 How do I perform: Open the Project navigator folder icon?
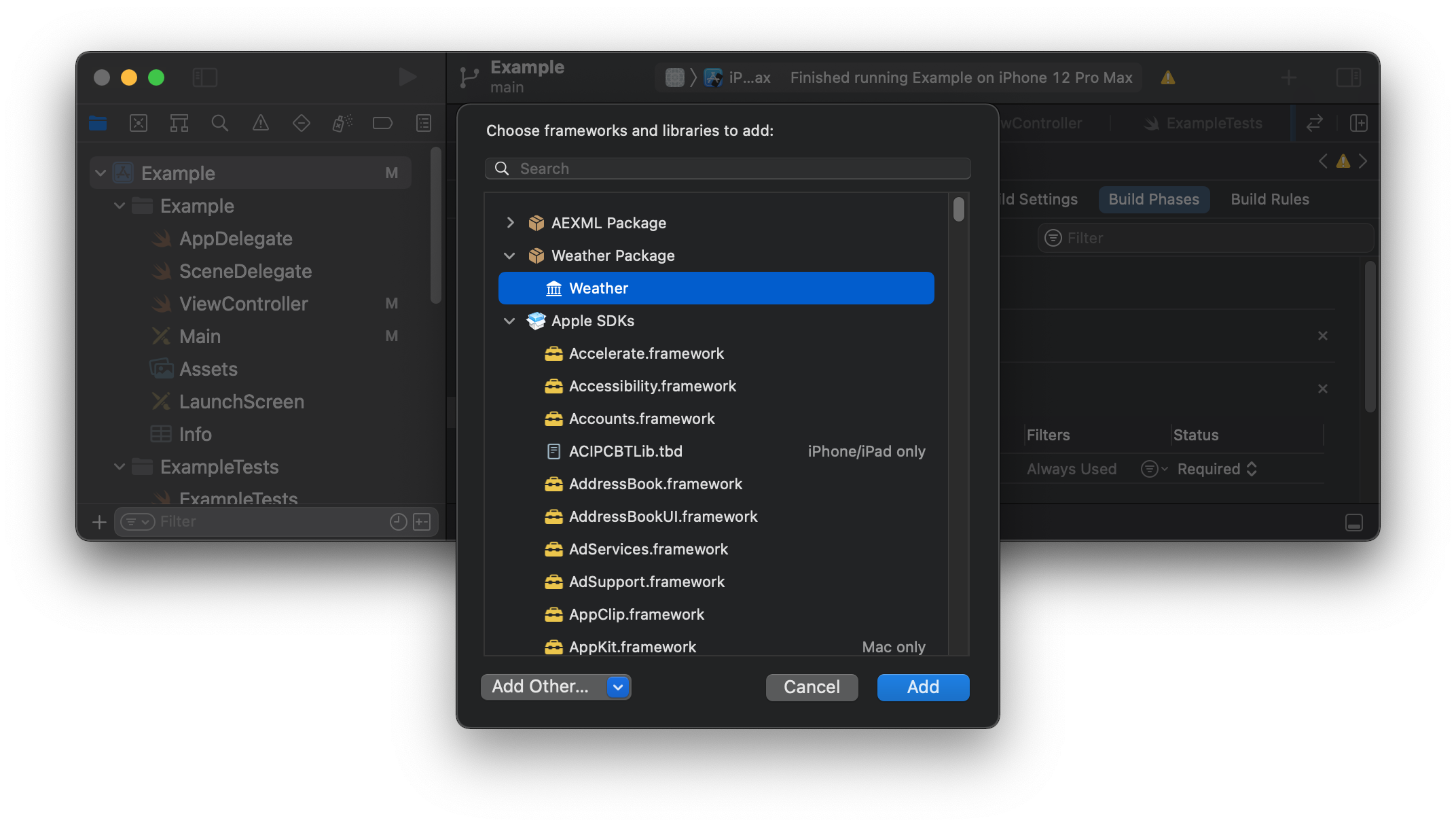[x=98, y=123]
